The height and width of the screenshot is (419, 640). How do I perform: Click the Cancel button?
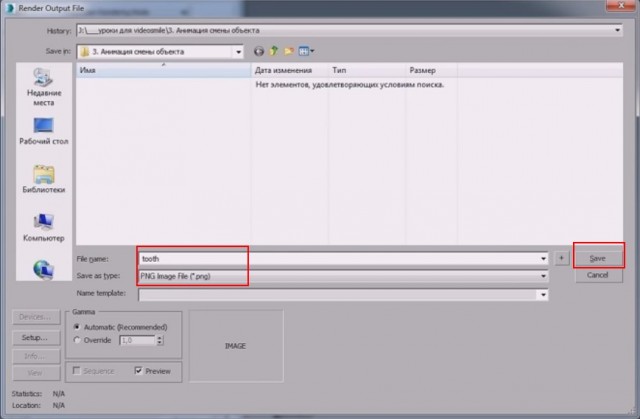tap(598, 275)
